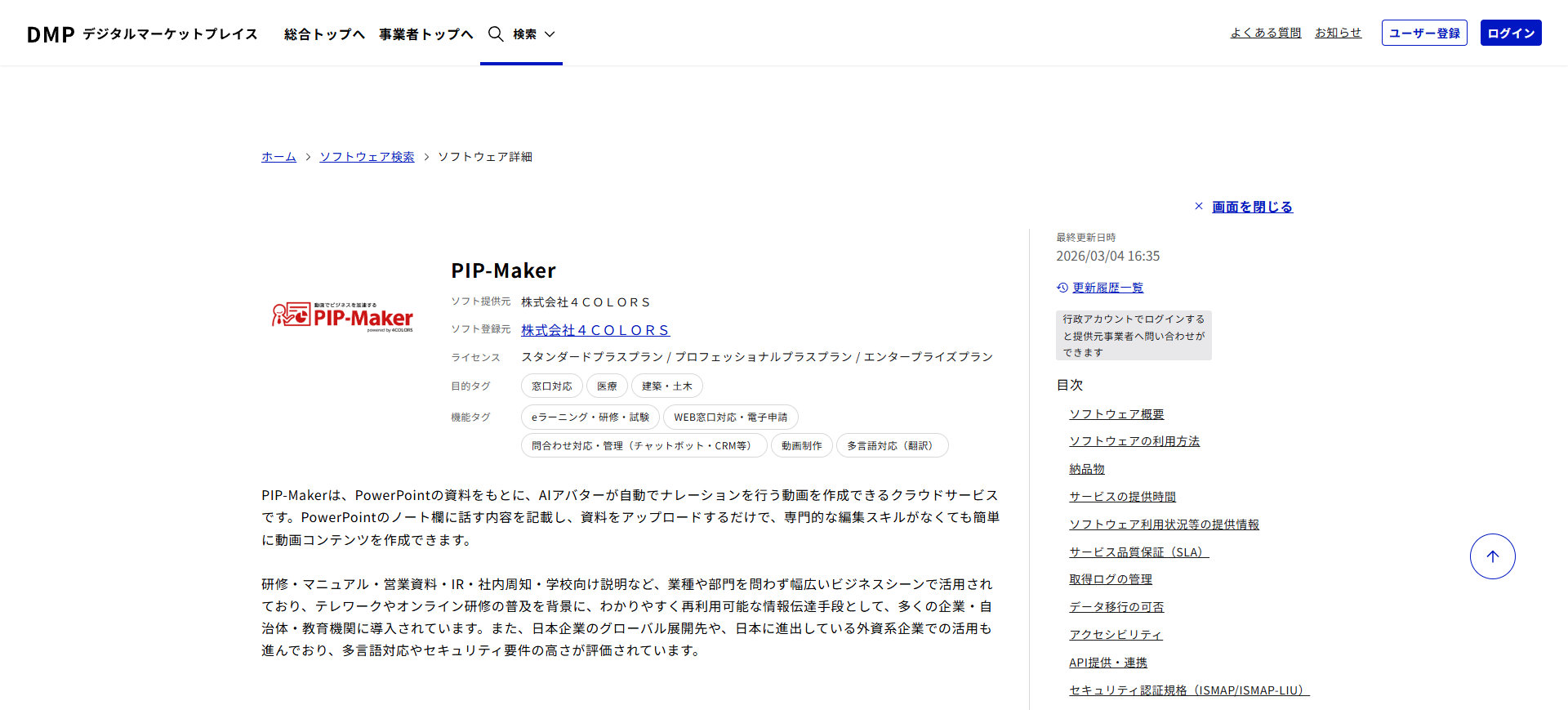Click the X icon beside 画面を閉じる
Image resolution: width=1568 pixels, height=710 pixels.
tap(1199, 206)
